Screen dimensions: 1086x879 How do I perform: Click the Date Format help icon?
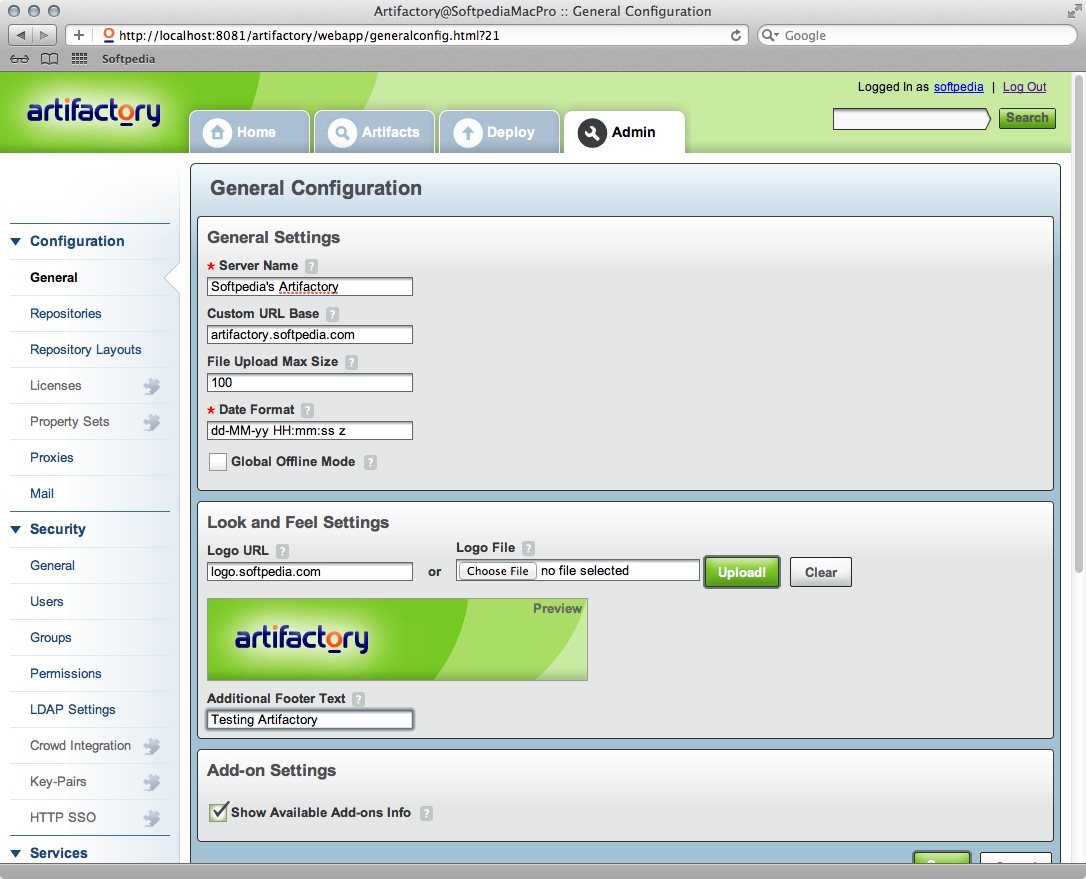(308, 410)
